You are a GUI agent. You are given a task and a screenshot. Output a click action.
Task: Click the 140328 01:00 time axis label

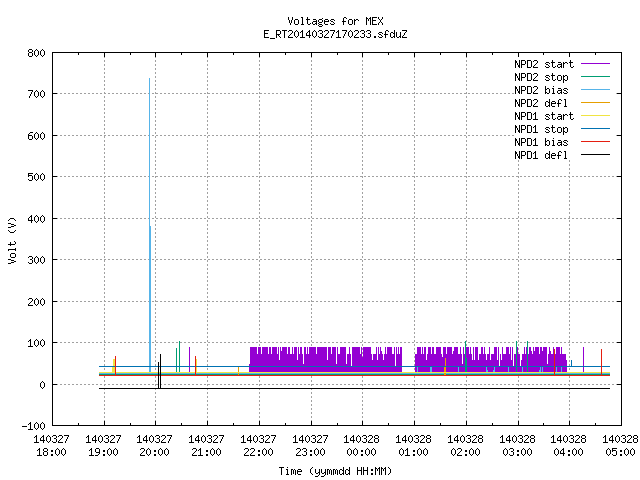click(413, 446)
